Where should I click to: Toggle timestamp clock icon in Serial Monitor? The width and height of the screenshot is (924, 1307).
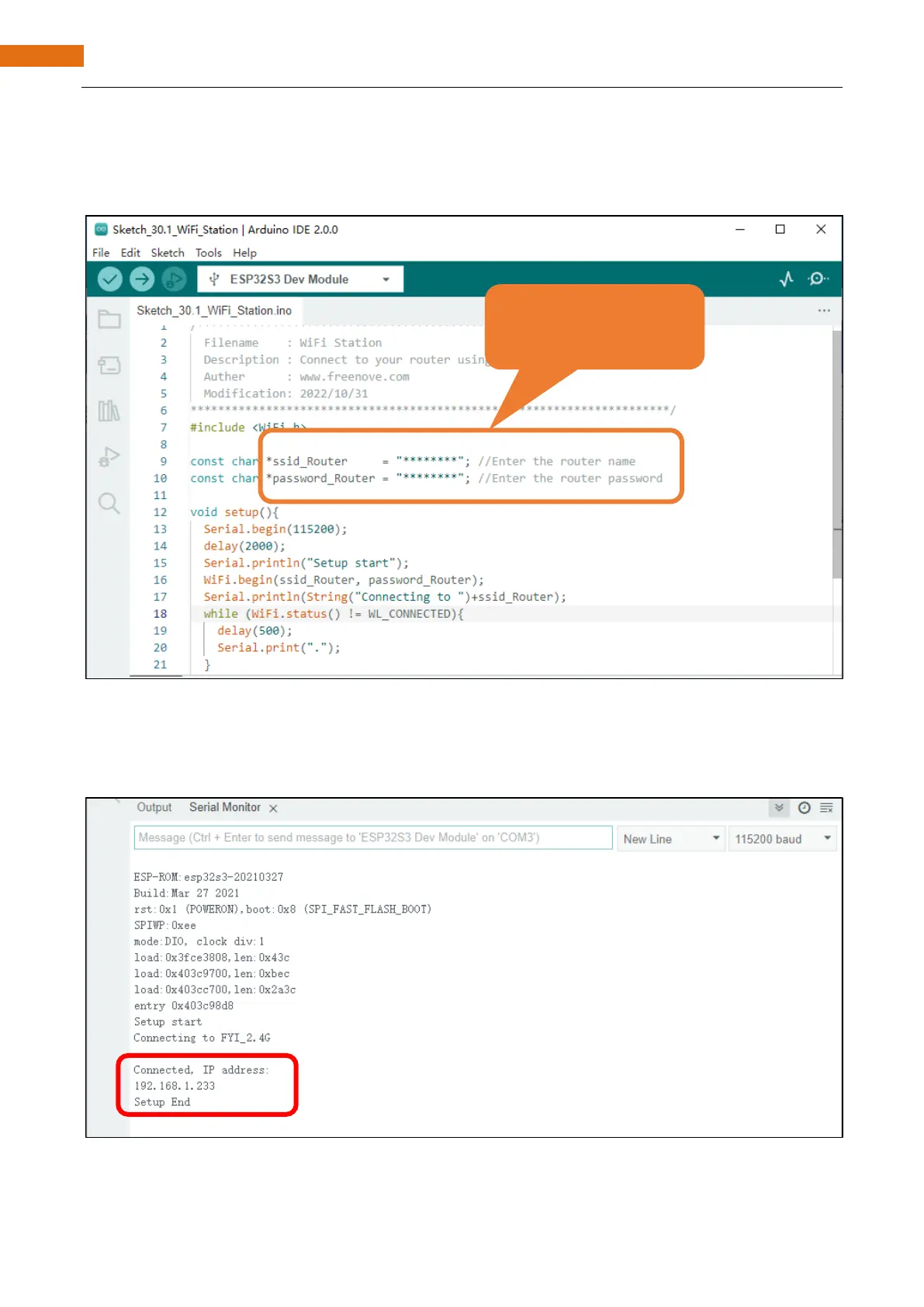(x=805, y=808)
